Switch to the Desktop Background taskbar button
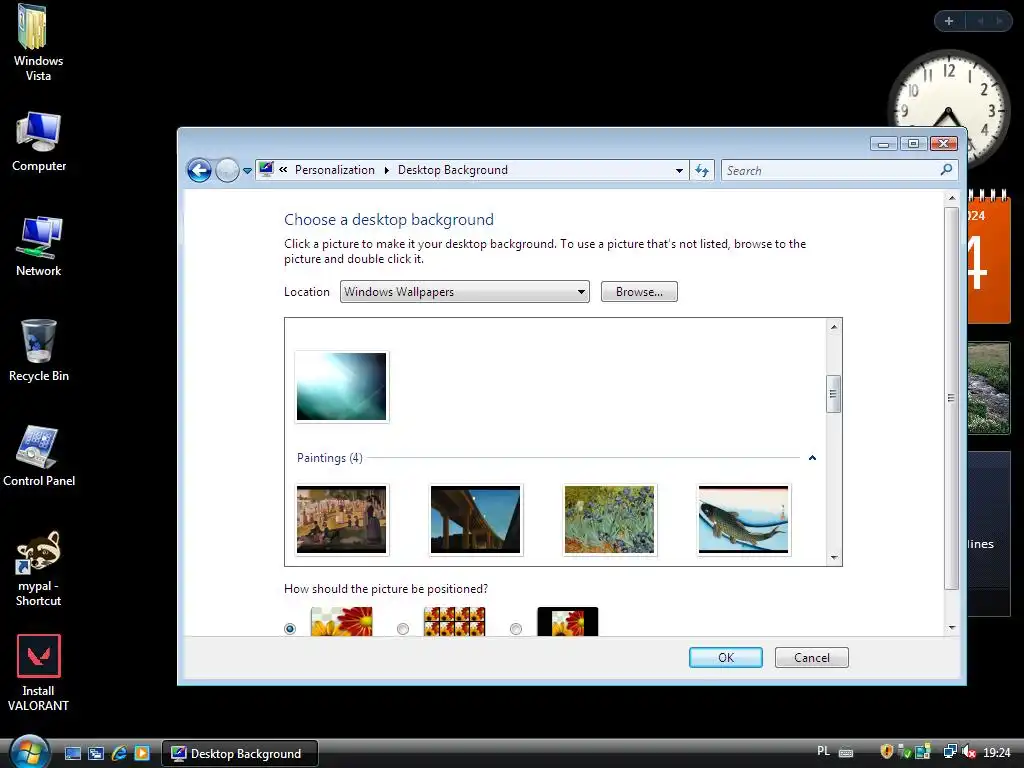This screenshot has height=768, width=1024. click(x=240, y=753)
